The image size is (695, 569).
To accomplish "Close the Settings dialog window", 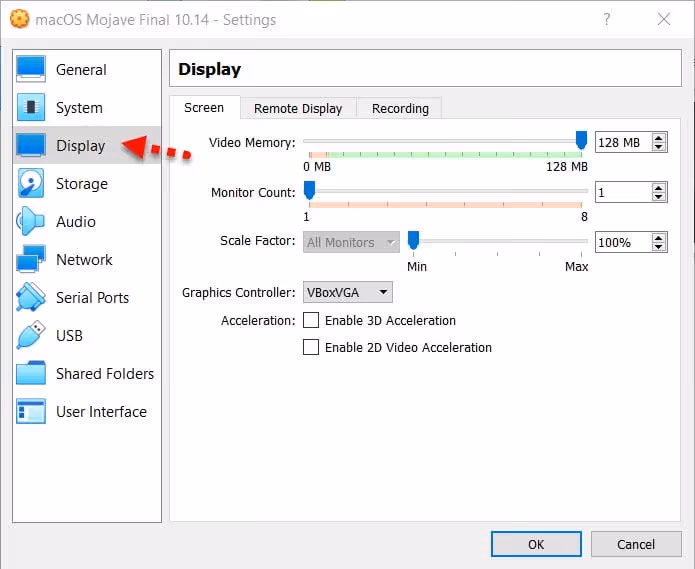I will (x=664, y=19).
